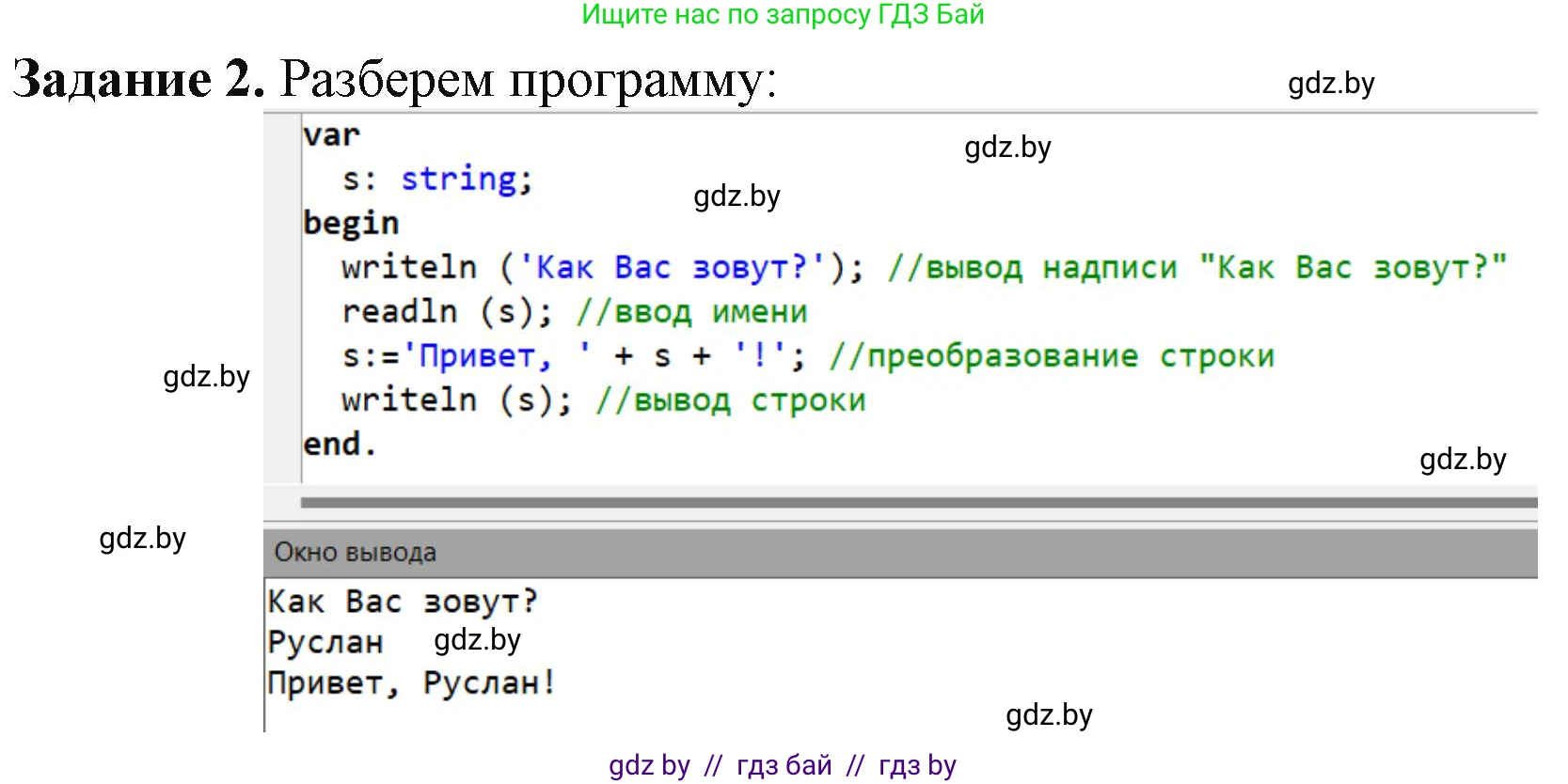This screenshot has height=784, width=1568.
Task: Click the "//преобразование строки" comment
Action: (1051, 356)
